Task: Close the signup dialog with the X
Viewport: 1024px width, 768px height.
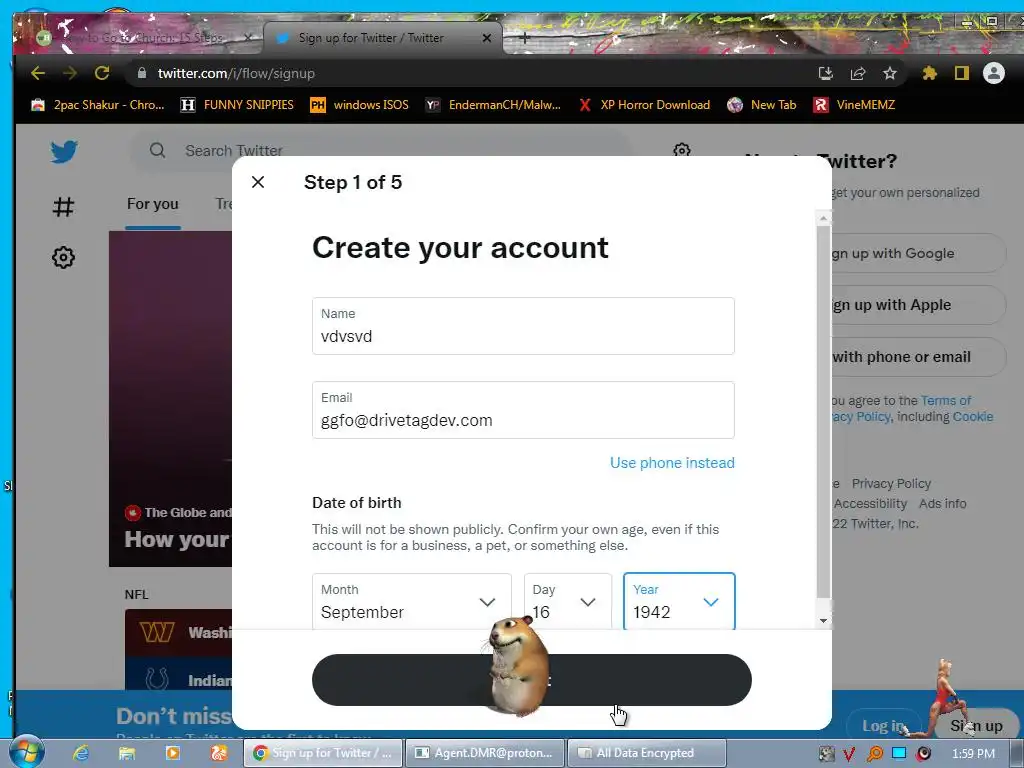Action: [258, 182]
